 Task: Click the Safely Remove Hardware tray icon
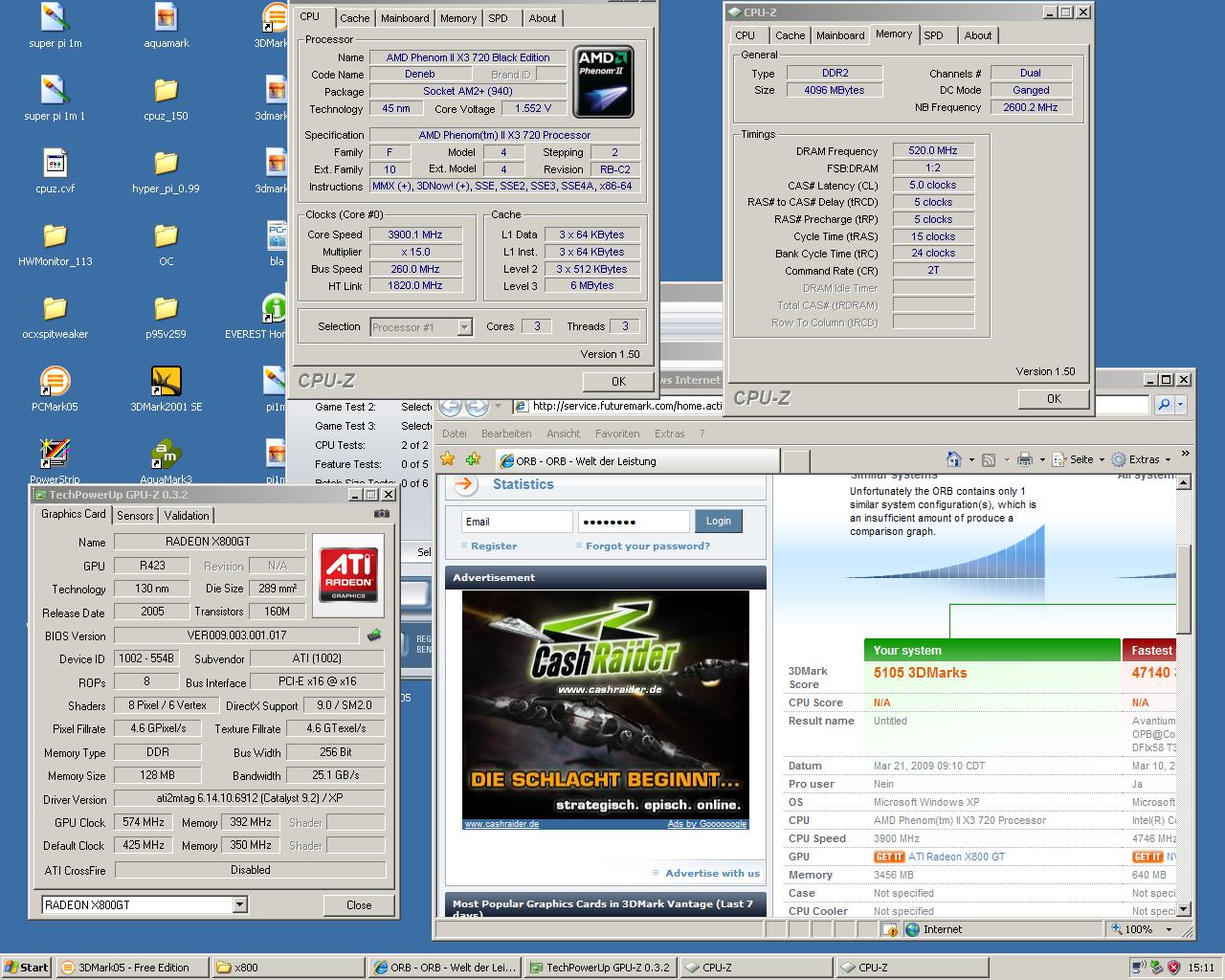pos(1156,968)
